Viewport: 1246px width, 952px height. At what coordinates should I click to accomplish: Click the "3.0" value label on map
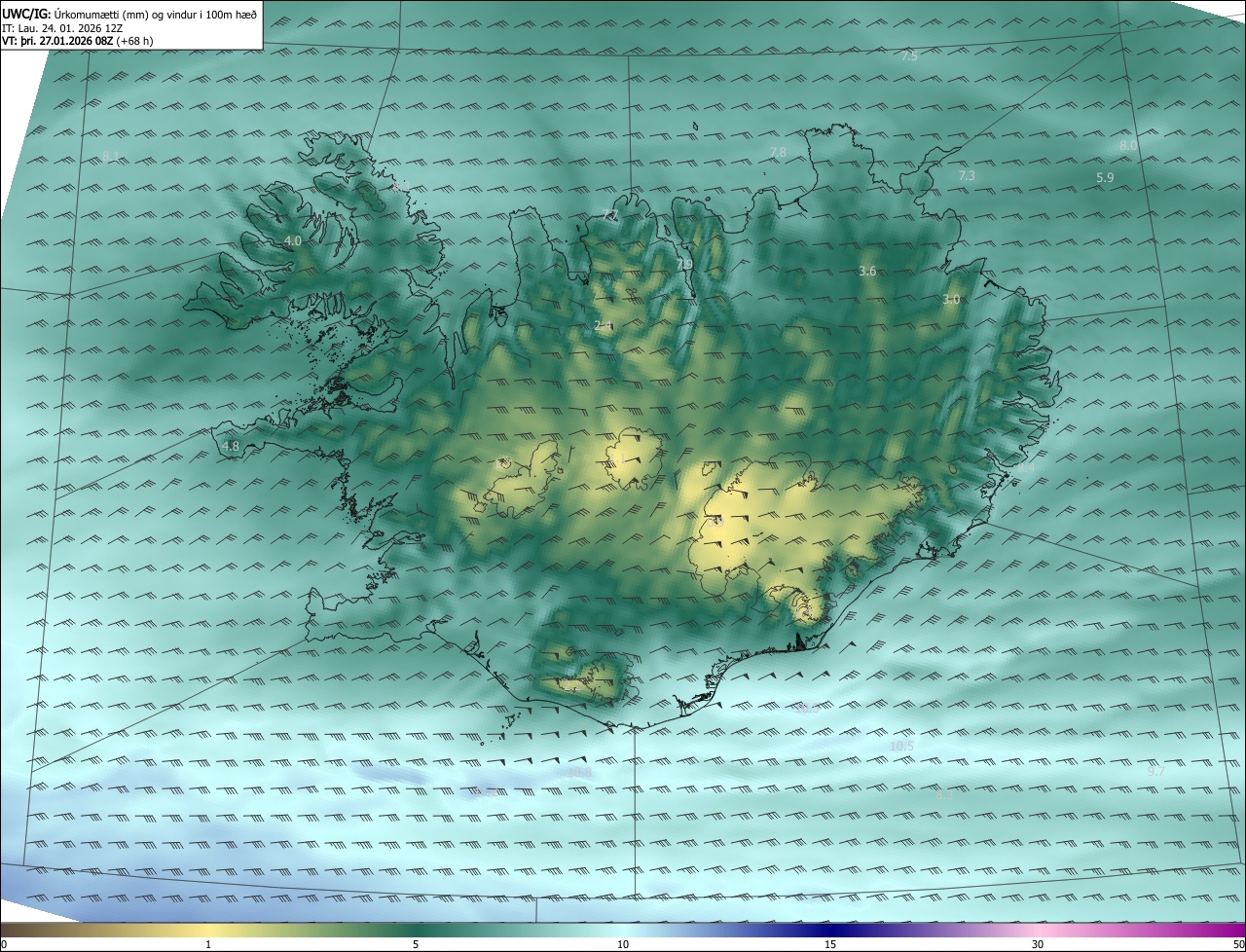point(951,300)
